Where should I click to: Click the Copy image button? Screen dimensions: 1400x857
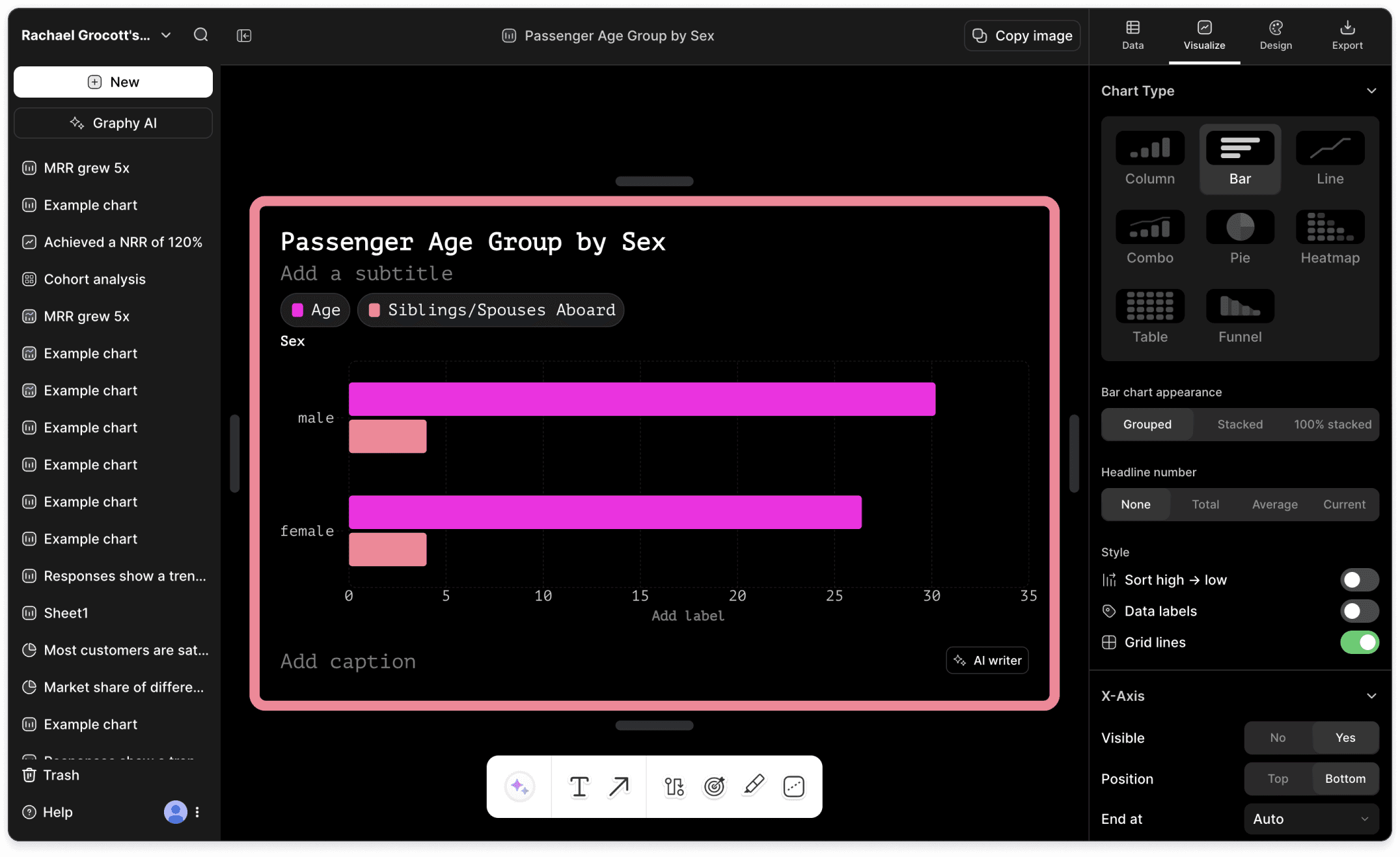tap(1022, 36)
